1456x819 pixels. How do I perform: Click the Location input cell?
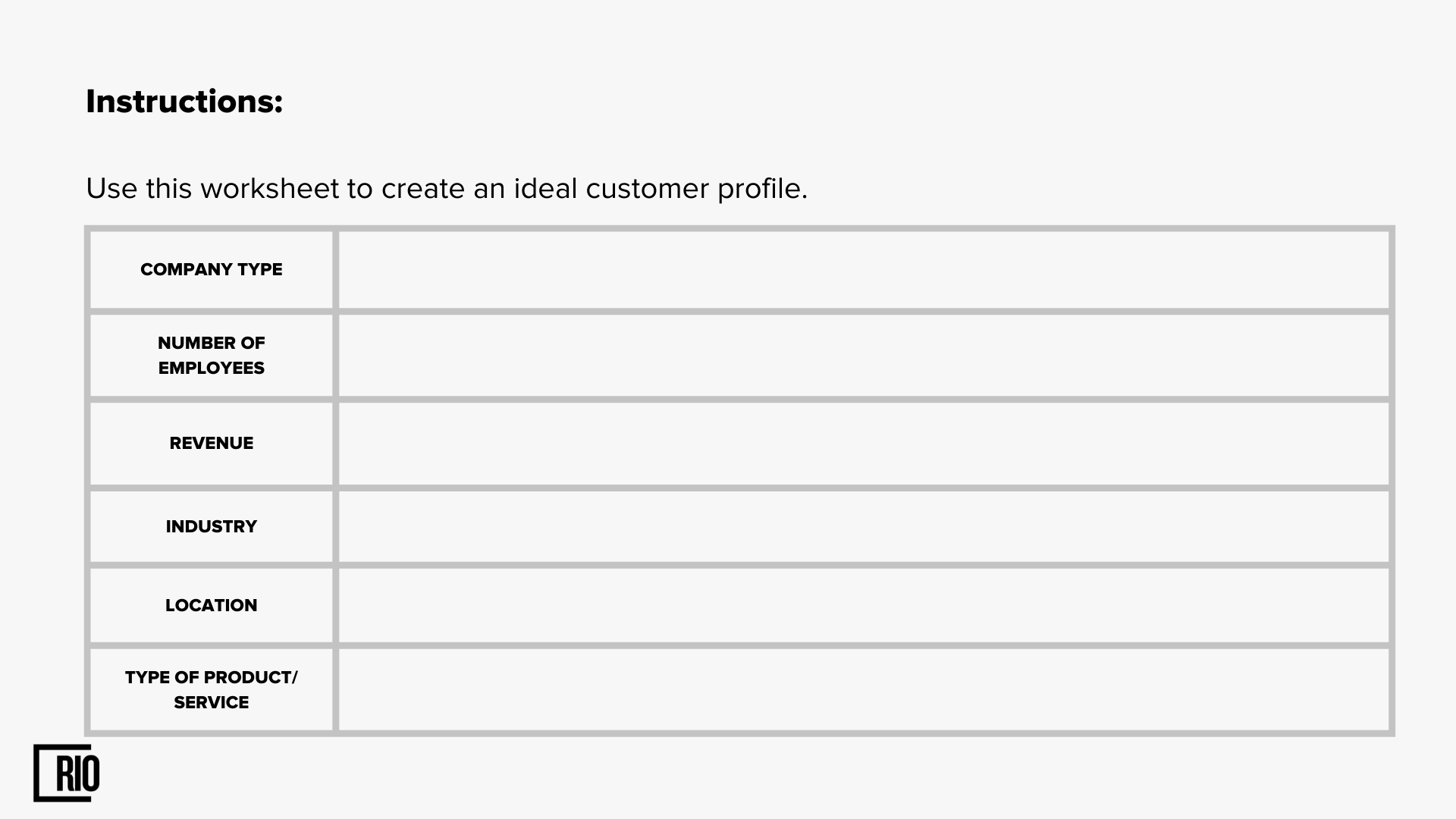click(x=864, y=606)
